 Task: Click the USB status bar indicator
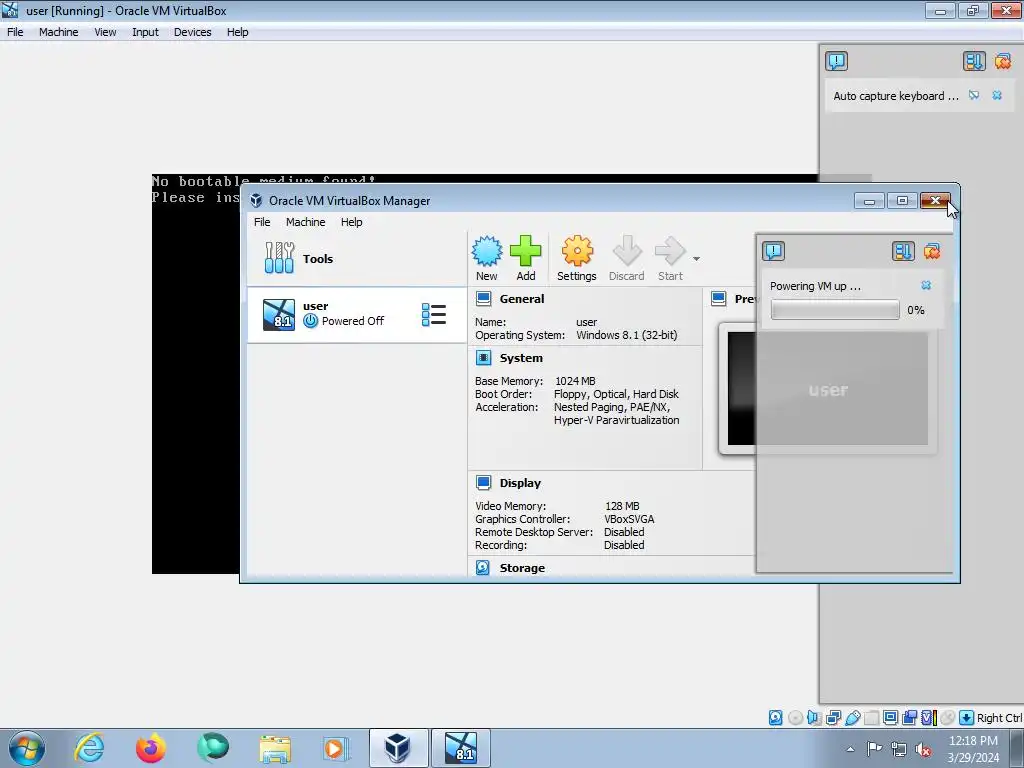(852, 718)
